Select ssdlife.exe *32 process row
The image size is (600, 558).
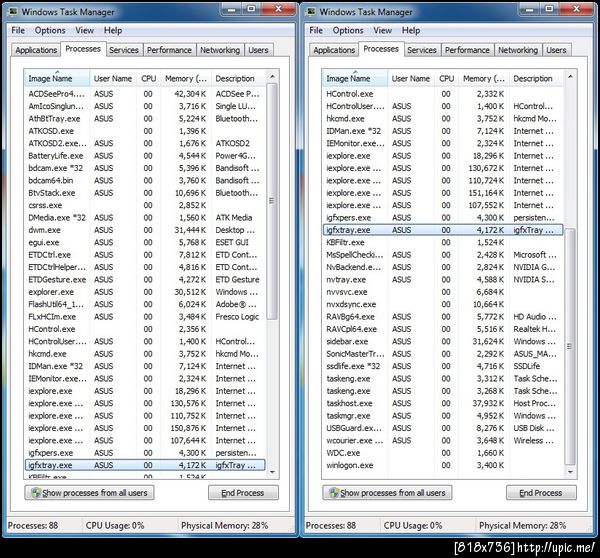coord(443,366)
